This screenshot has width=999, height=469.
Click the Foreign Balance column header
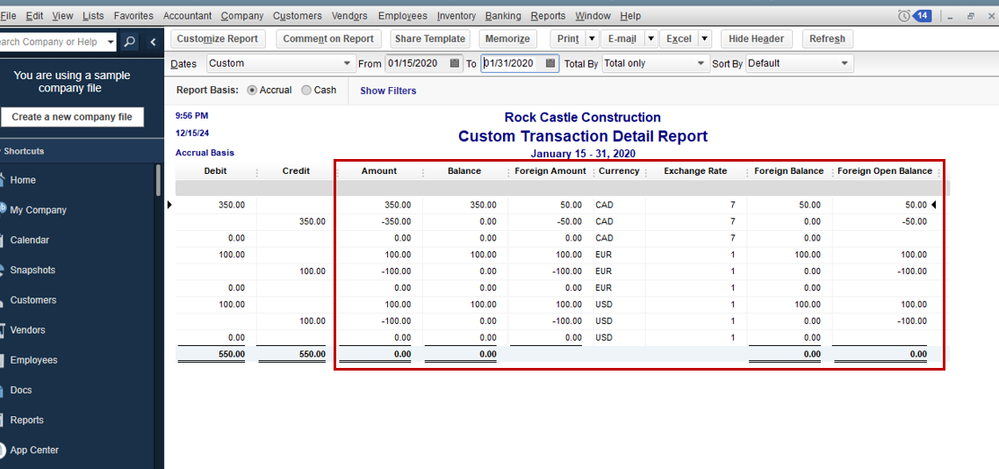pos(789,171)
